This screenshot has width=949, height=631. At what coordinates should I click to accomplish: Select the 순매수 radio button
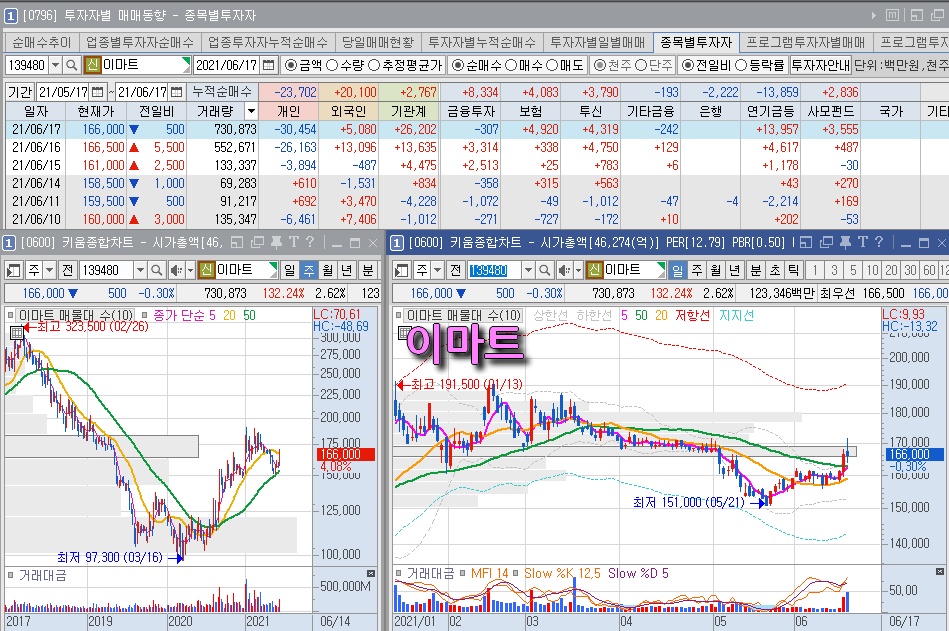coord(458,65)
